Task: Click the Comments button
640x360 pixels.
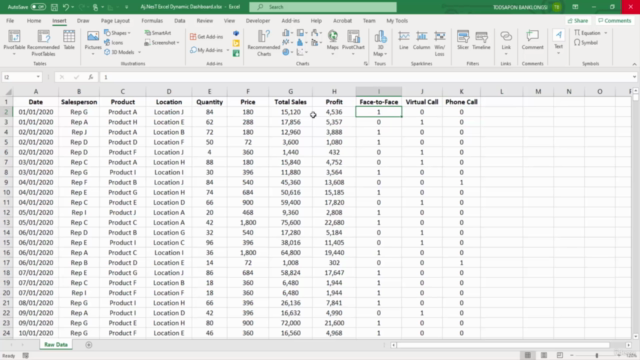Action: (x=615, y=20)
